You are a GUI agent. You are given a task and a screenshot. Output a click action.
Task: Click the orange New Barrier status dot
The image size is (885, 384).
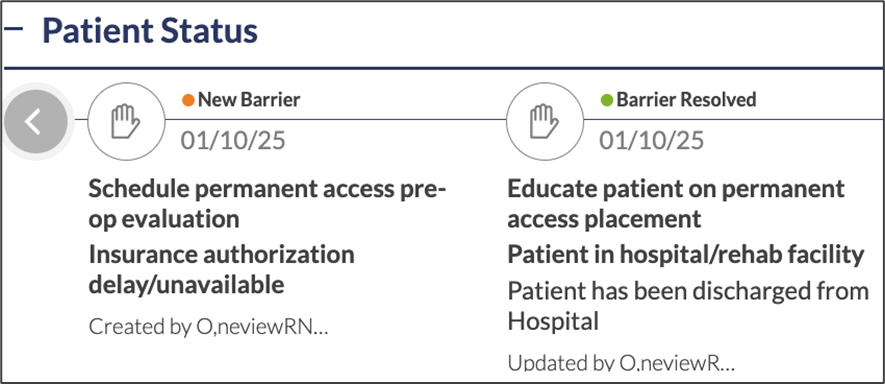(x=189, y=101)
